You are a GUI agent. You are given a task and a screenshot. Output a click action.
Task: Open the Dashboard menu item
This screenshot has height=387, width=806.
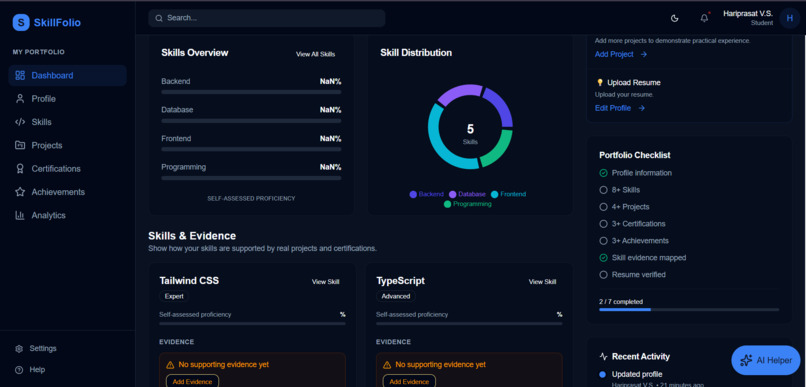67,76
